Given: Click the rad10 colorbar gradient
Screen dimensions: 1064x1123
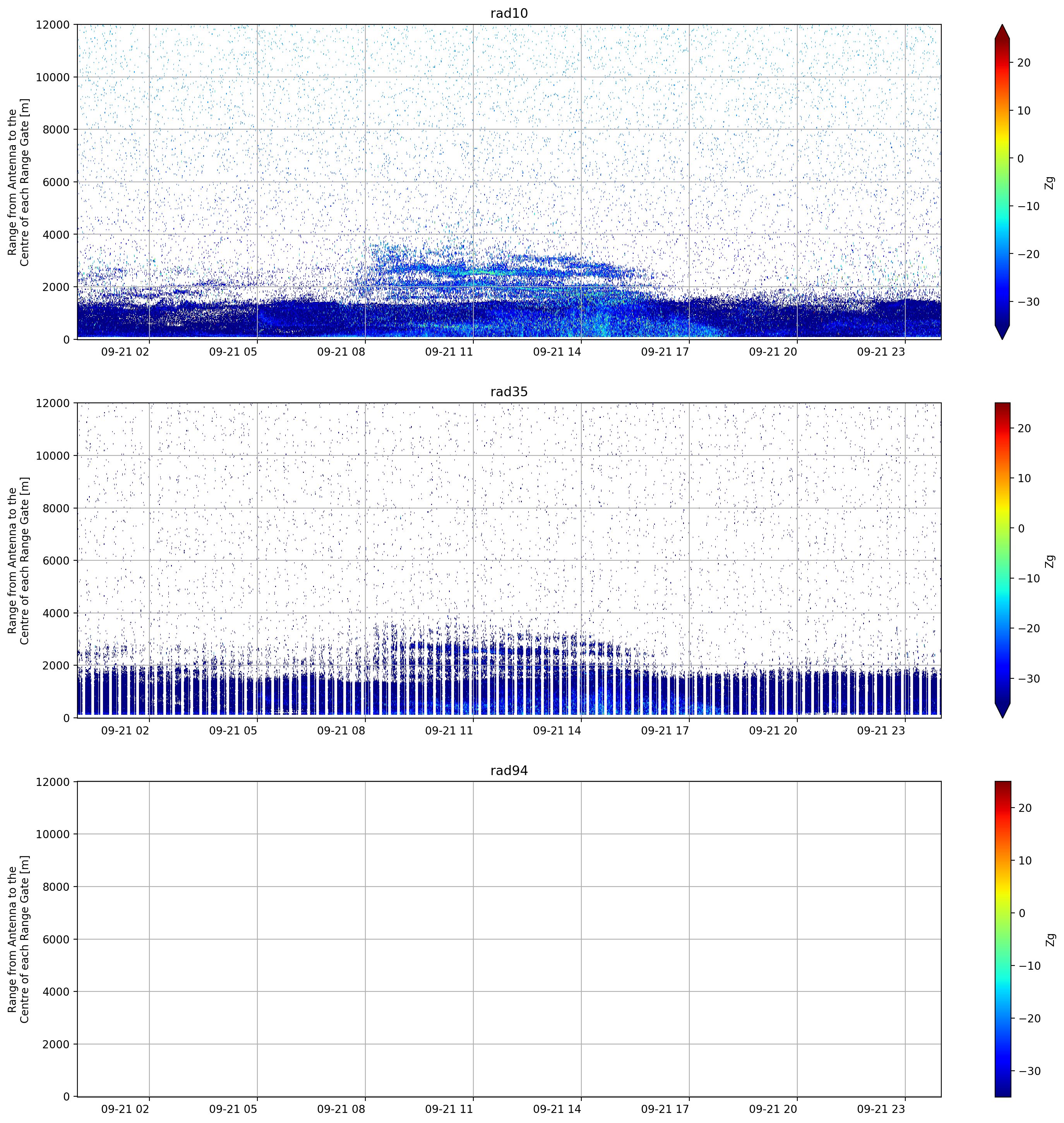Looking at the screenshot, I should click(1002, 181).
